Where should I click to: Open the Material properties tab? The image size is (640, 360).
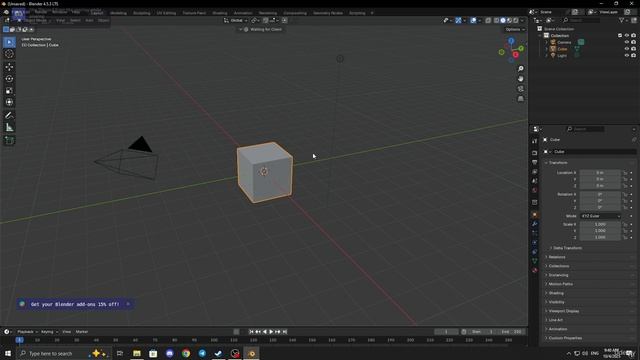(x=535, y=270)
